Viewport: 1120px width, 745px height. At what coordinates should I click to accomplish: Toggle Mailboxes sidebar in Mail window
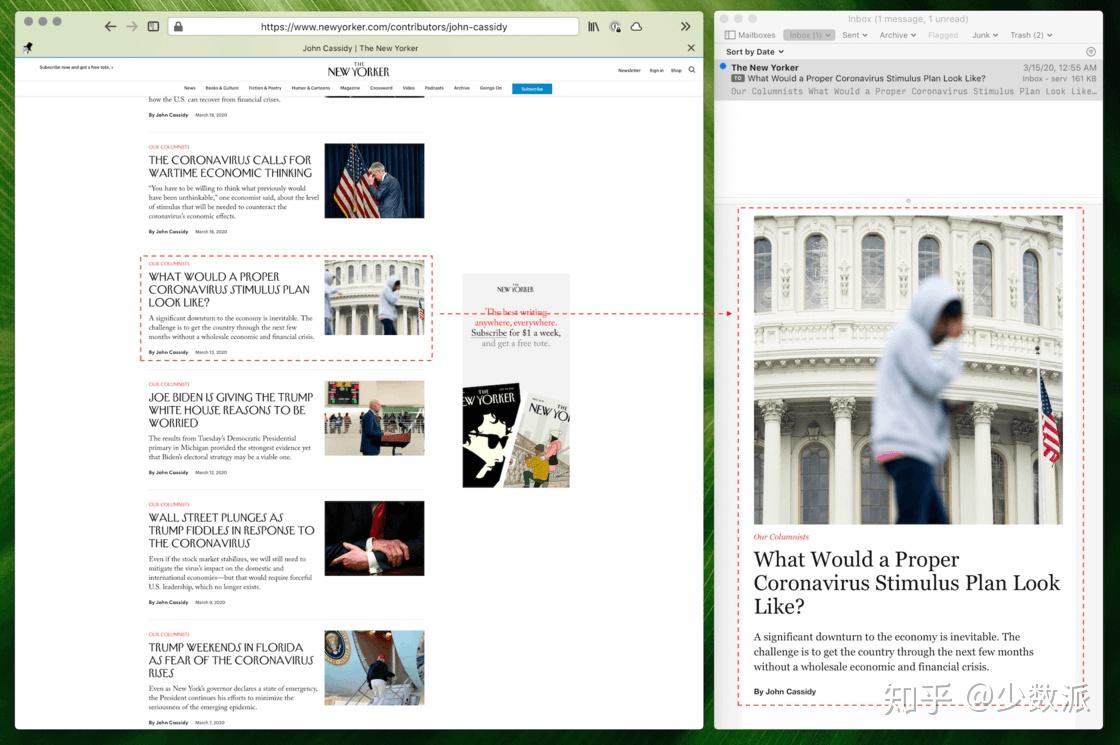point(749,35)
